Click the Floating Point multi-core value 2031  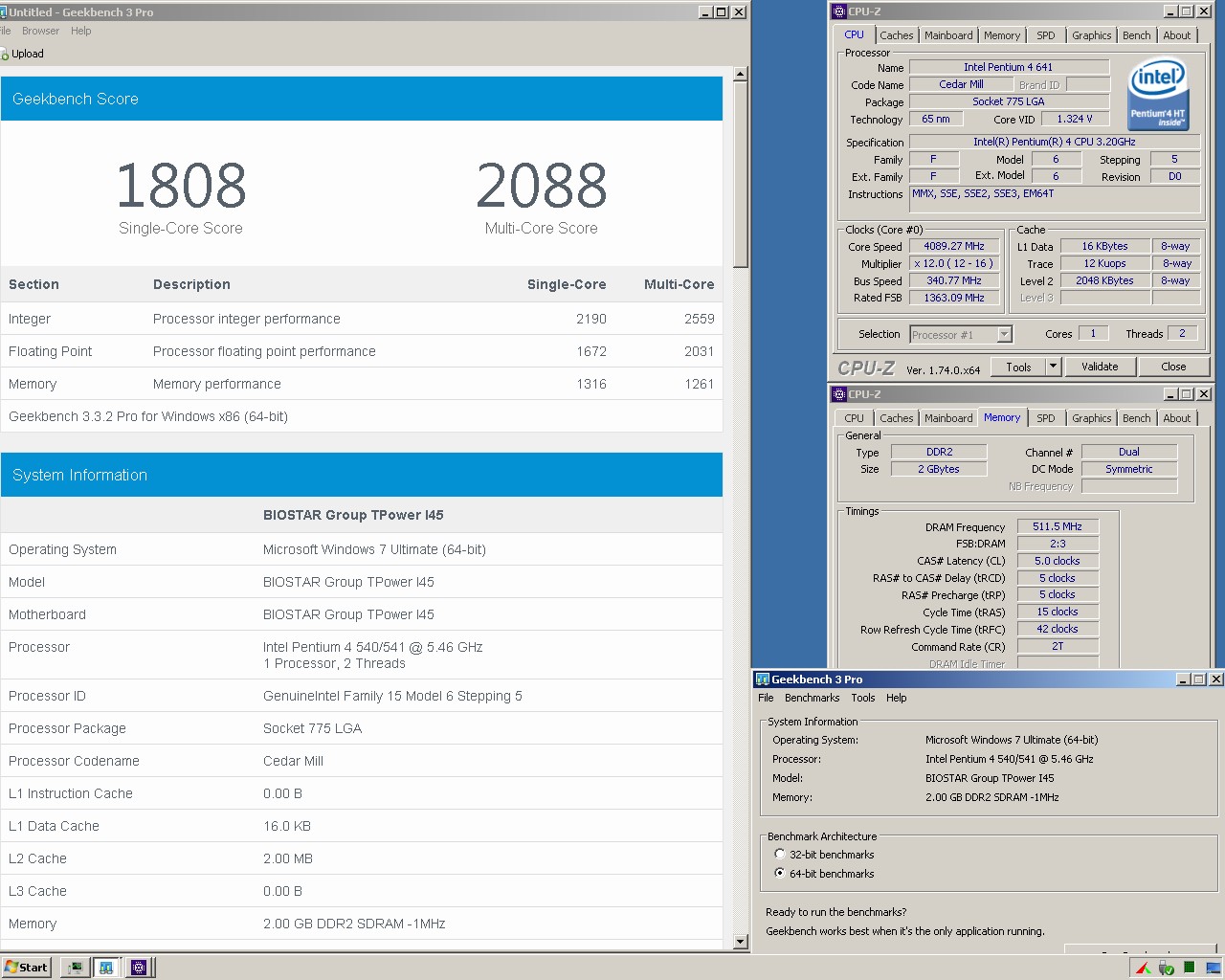(699, 351)
